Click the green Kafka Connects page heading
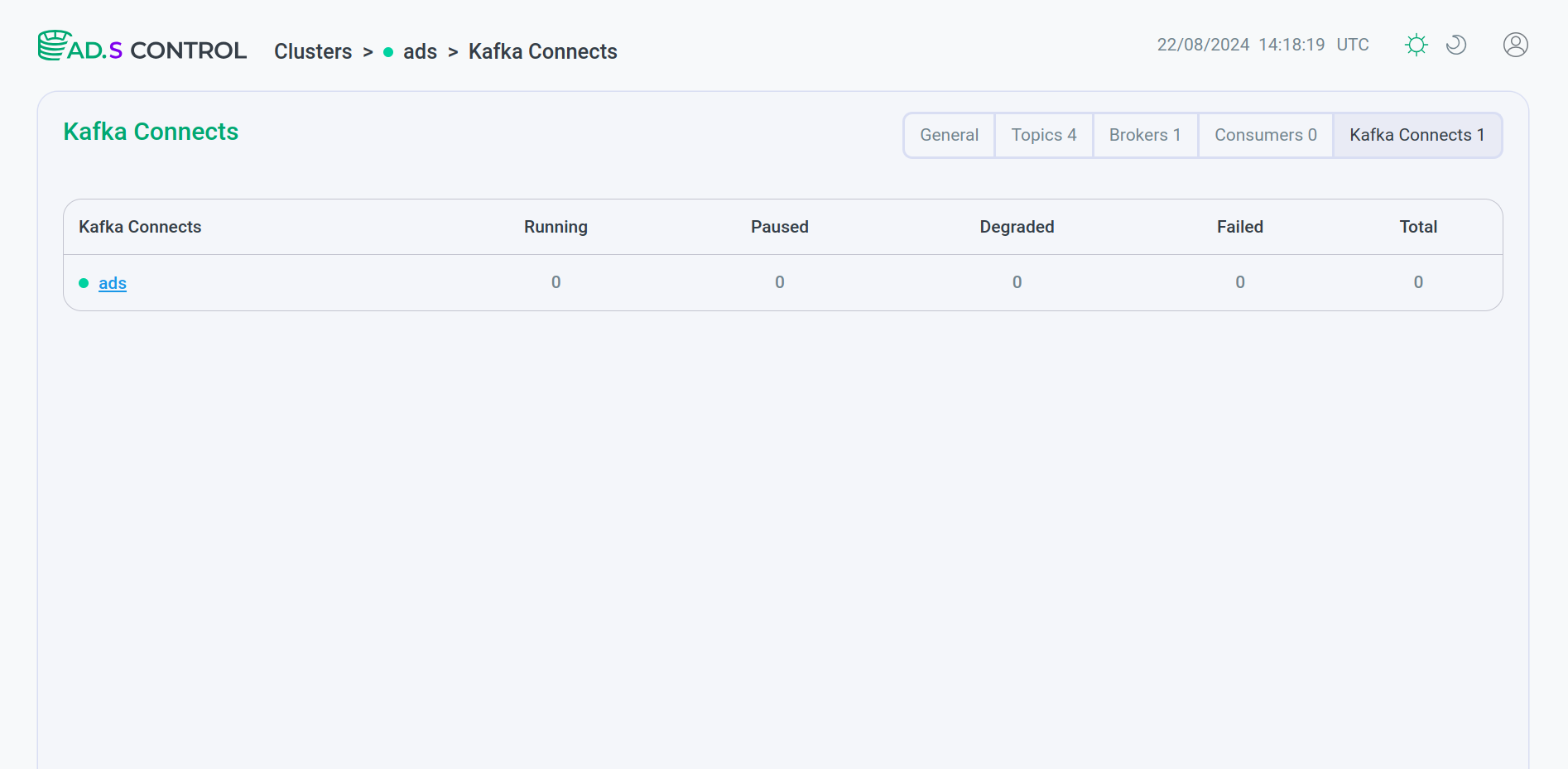The width and height of the screenshot is (1568, 769). [x=151, y=132]
